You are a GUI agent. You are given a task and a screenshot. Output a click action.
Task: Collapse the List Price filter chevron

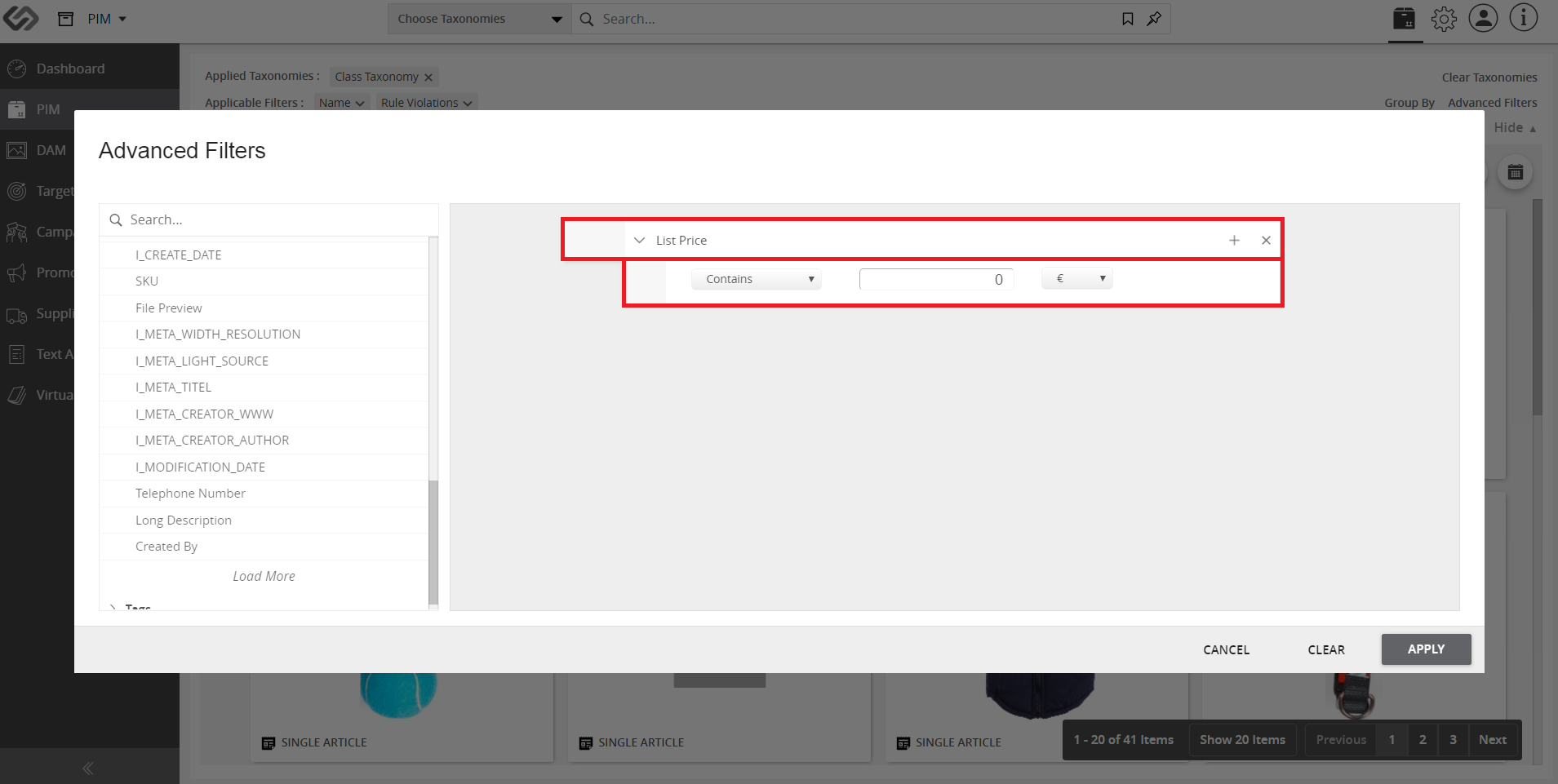[639, 241]
